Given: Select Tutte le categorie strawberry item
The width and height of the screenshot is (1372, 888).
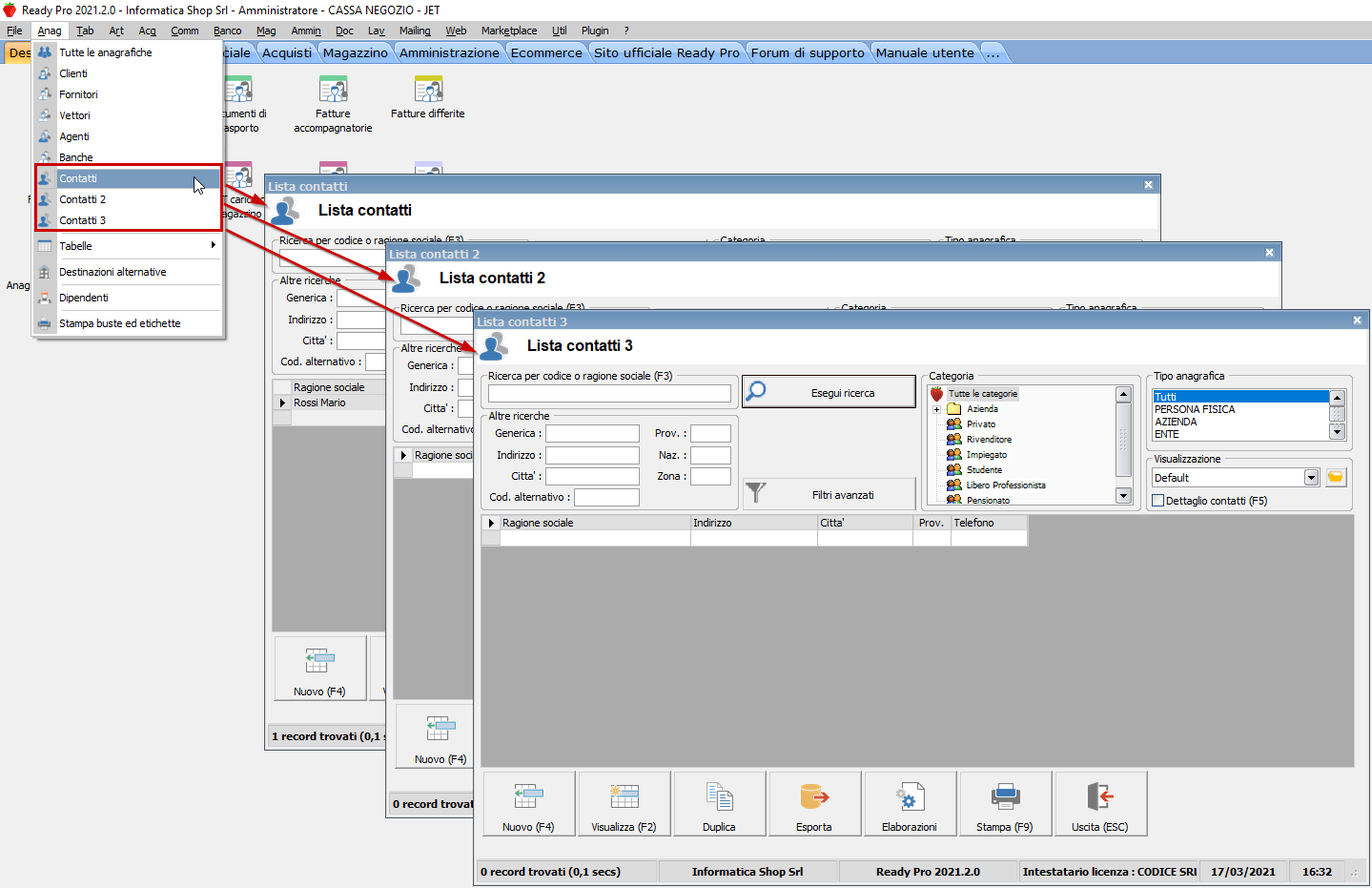Looking at the screenshot, I should (x=974, y=394).
